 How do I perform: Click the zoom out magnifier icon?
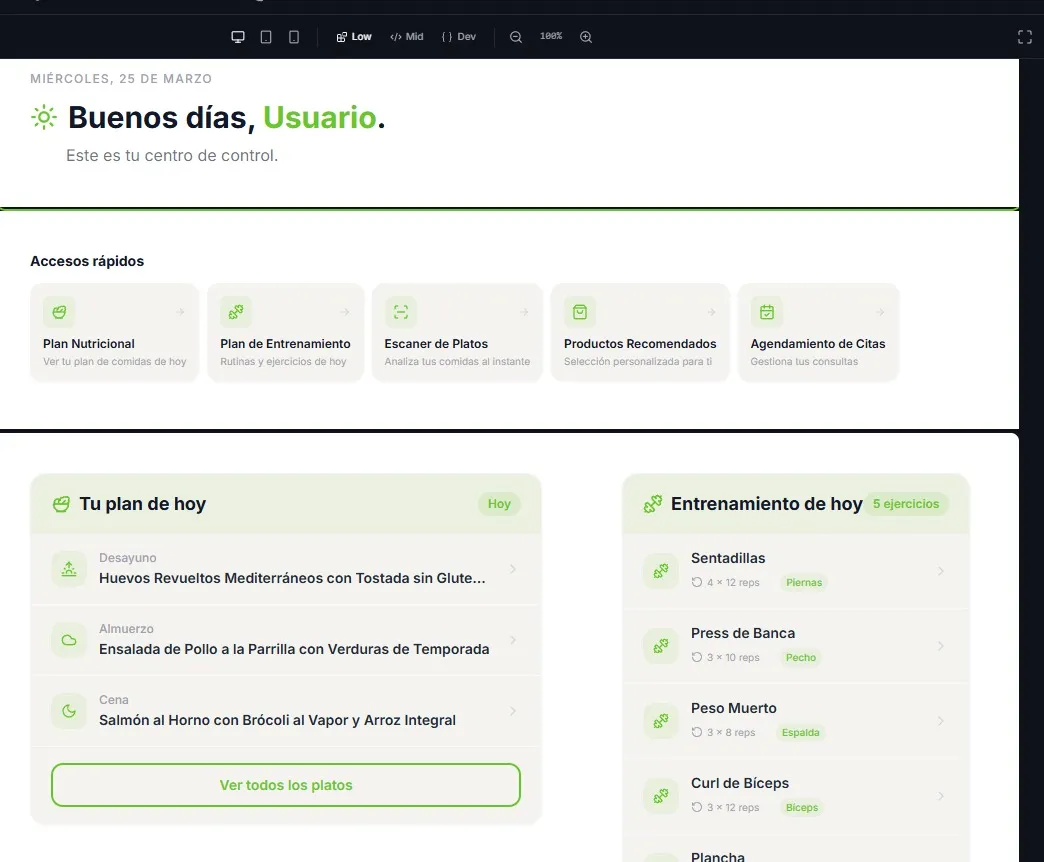coord(516,37)
